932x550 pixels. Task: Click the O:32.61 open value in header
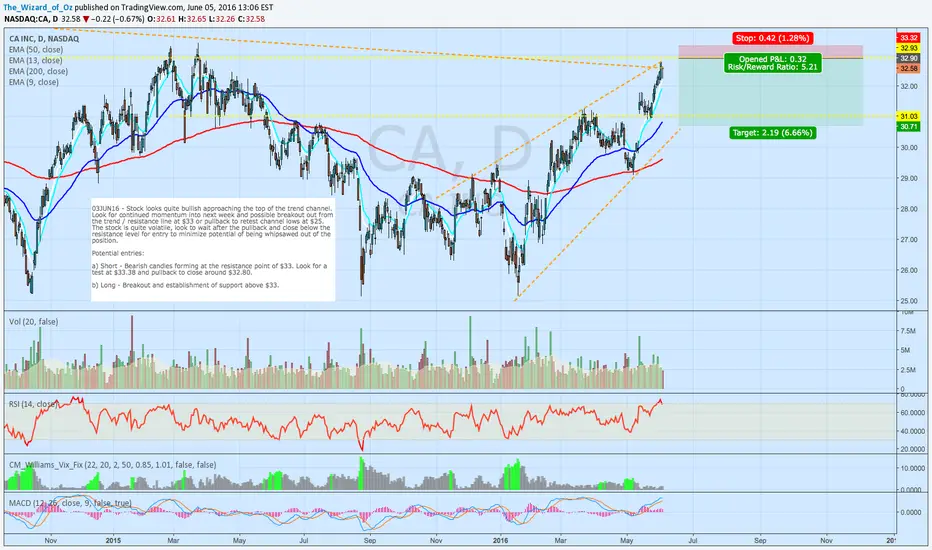162,19
